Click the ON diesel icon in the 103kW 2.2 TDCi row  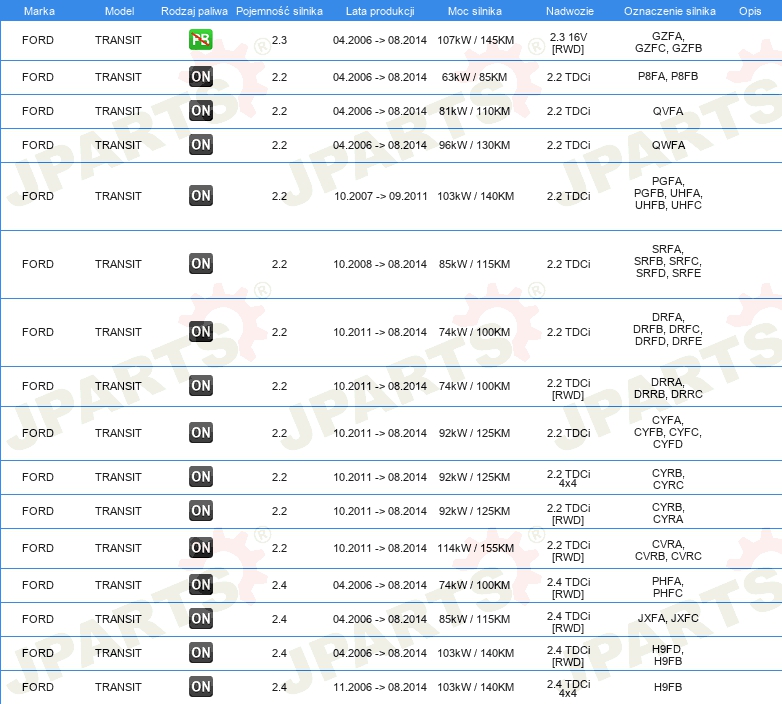pyautogui.click(x=201, y=195)
